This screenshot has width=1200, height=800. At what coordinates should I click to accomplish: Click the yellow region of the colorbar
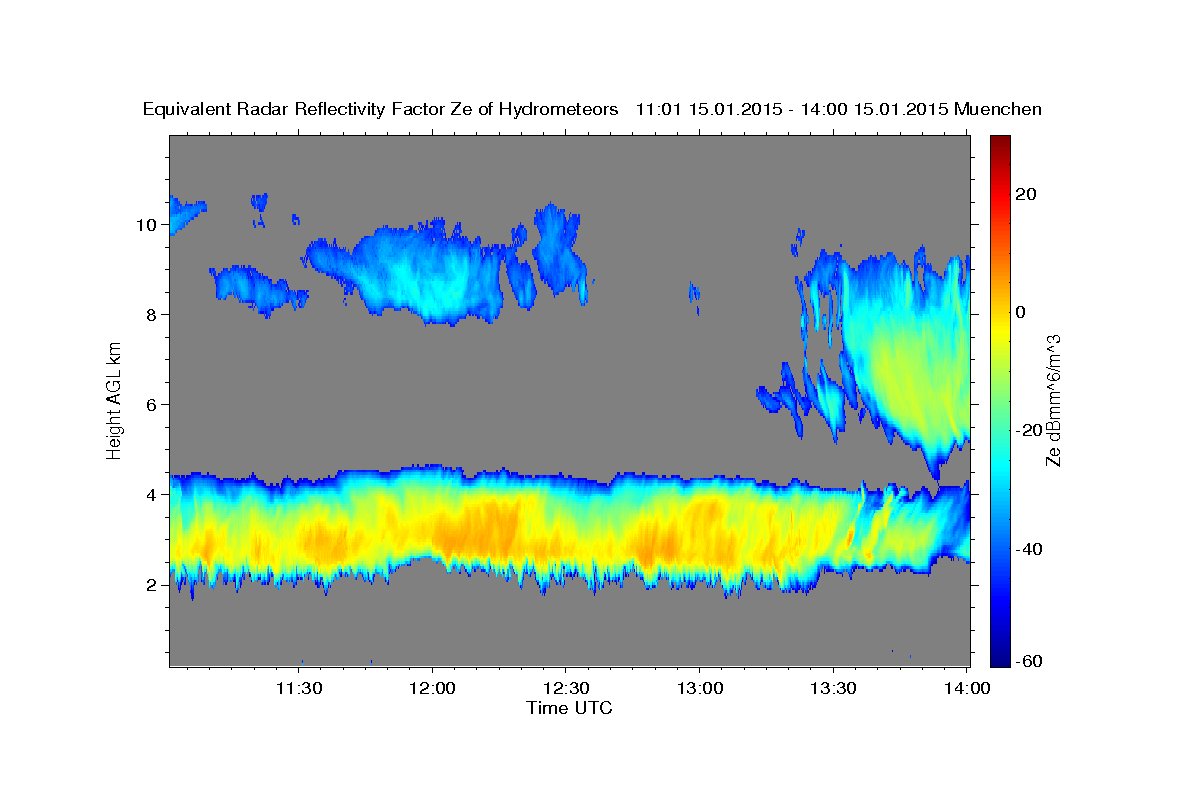click(x=1000, y=330)
